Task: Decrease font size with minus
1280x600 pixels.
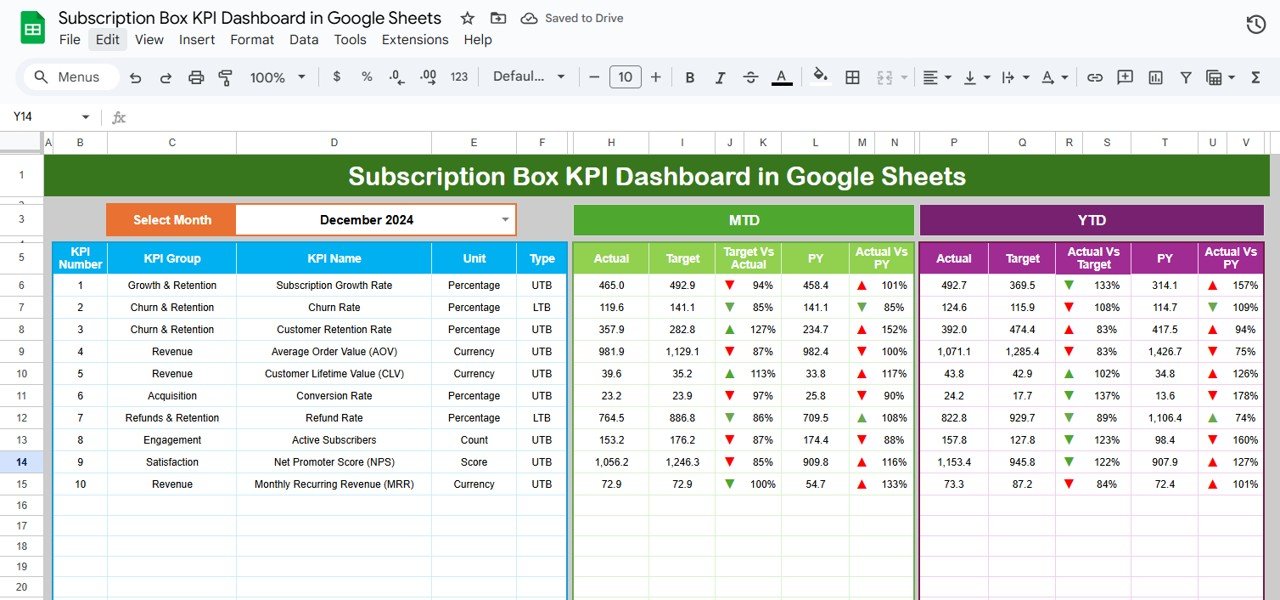Action: pos(594,77)
